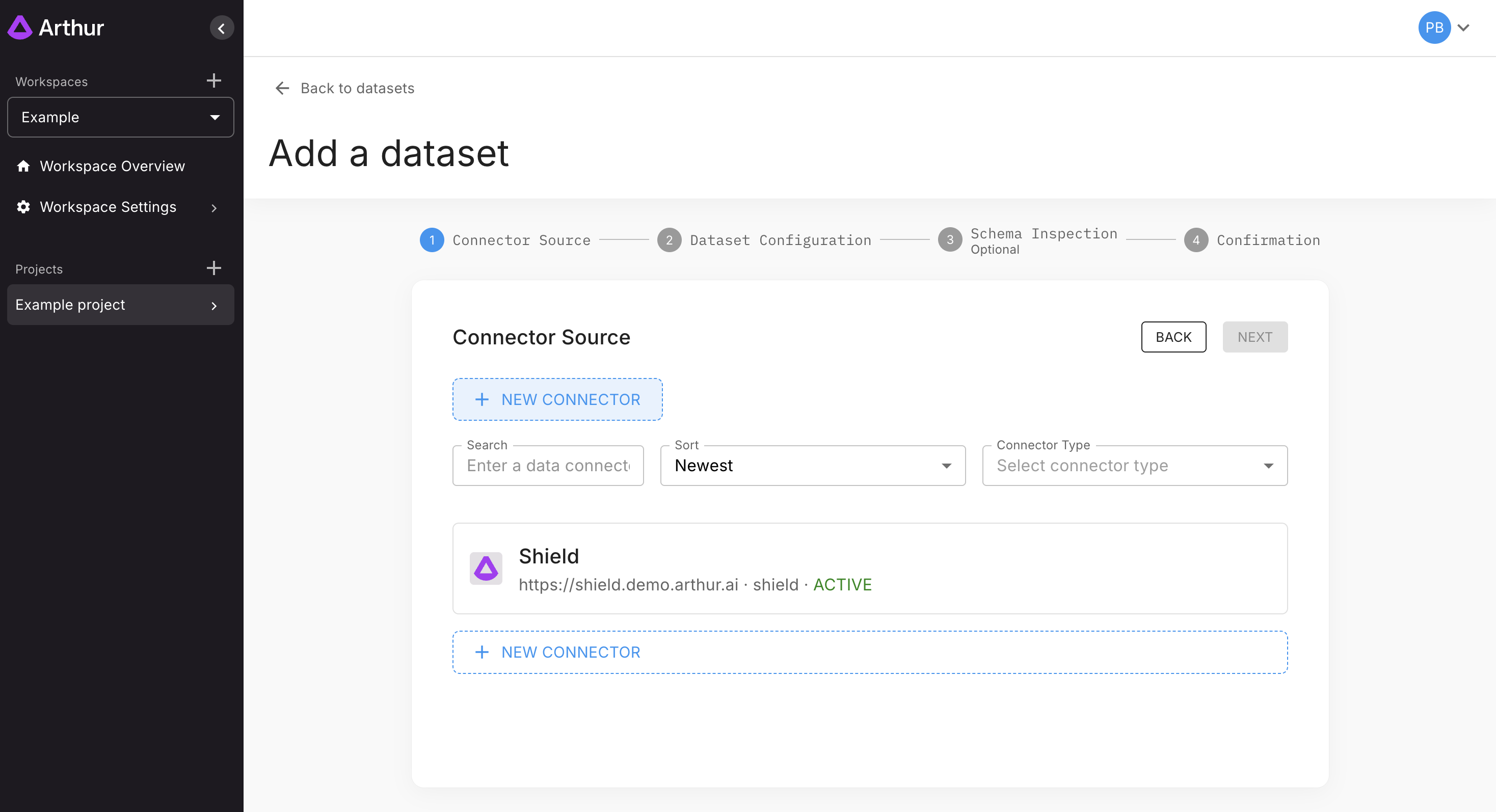Open the Example workspace dropdown
Viewport: 1496px width, 812px height.
pyautogui.click(x=120, y=117)
